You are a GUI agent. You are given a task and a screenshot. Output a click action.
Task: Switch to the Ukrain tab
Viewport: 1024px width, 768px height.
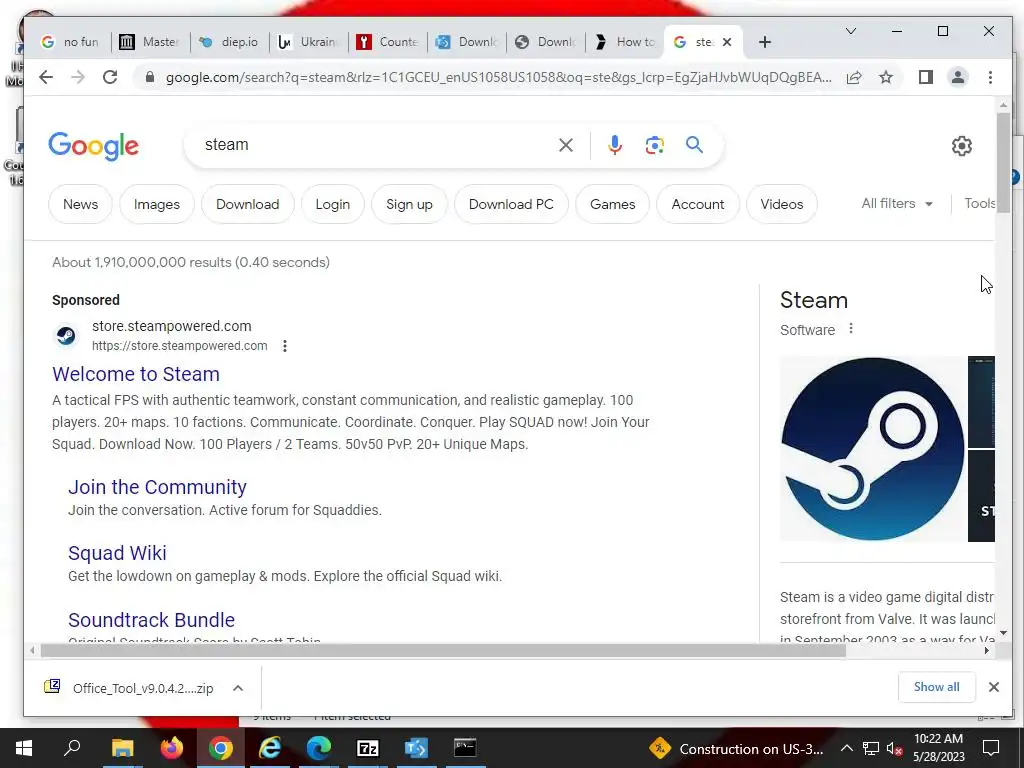click(308, 42)
